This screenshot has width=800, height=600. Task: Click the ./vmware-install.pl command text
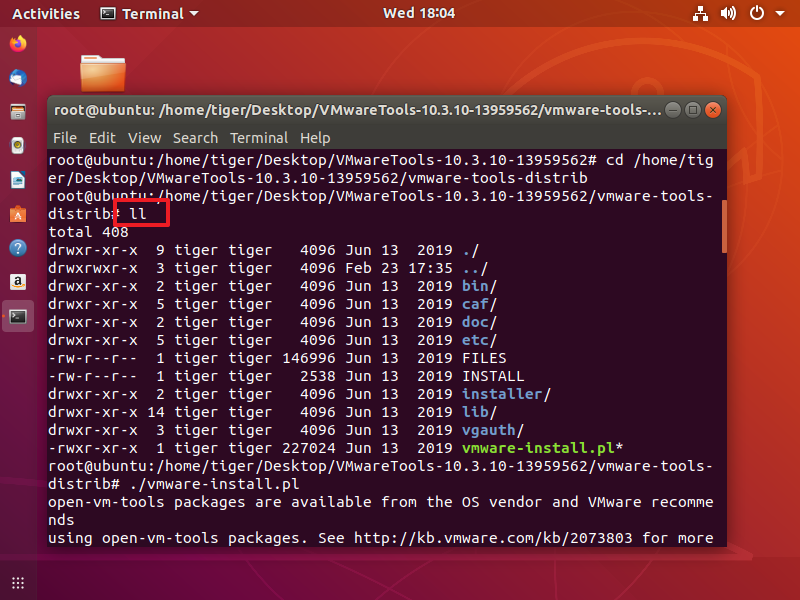pos(214,484)
